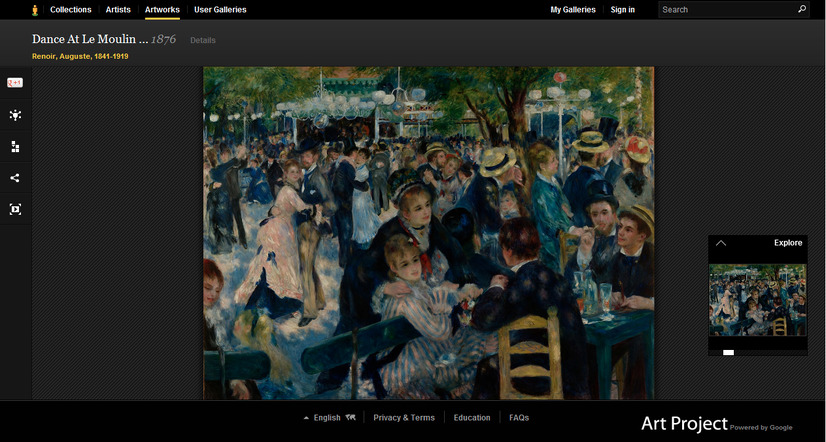
Task: Open the Education link
Action: click(472, 417)
